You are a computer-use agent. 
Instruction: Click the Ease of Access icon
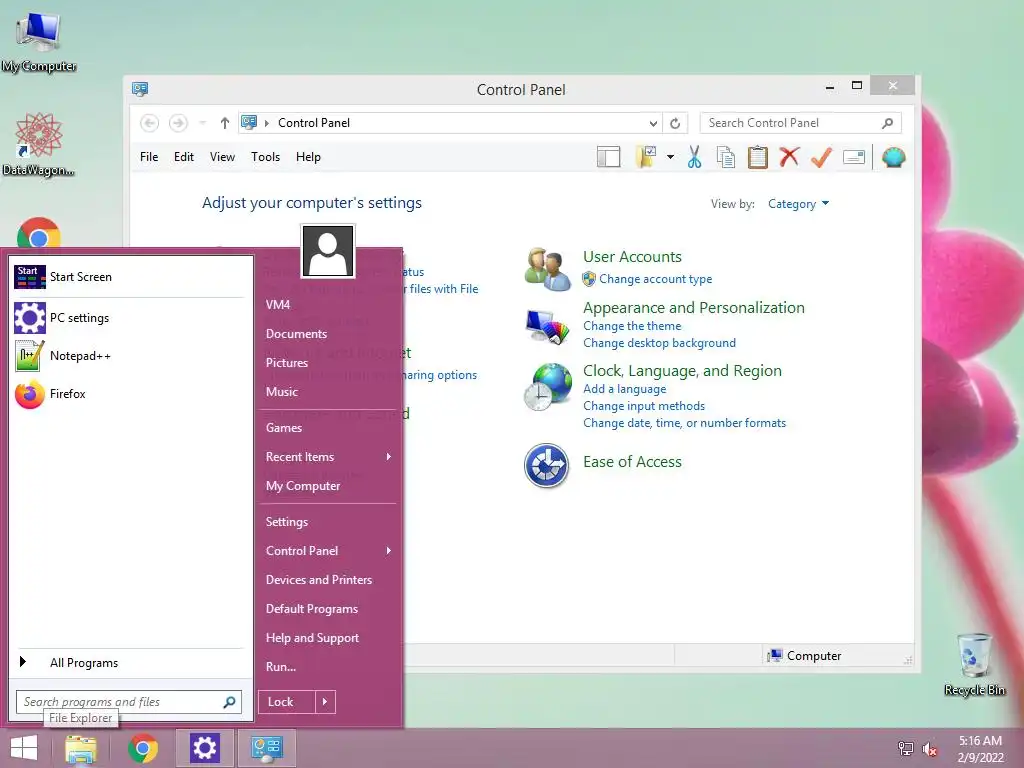pos(547,466)
